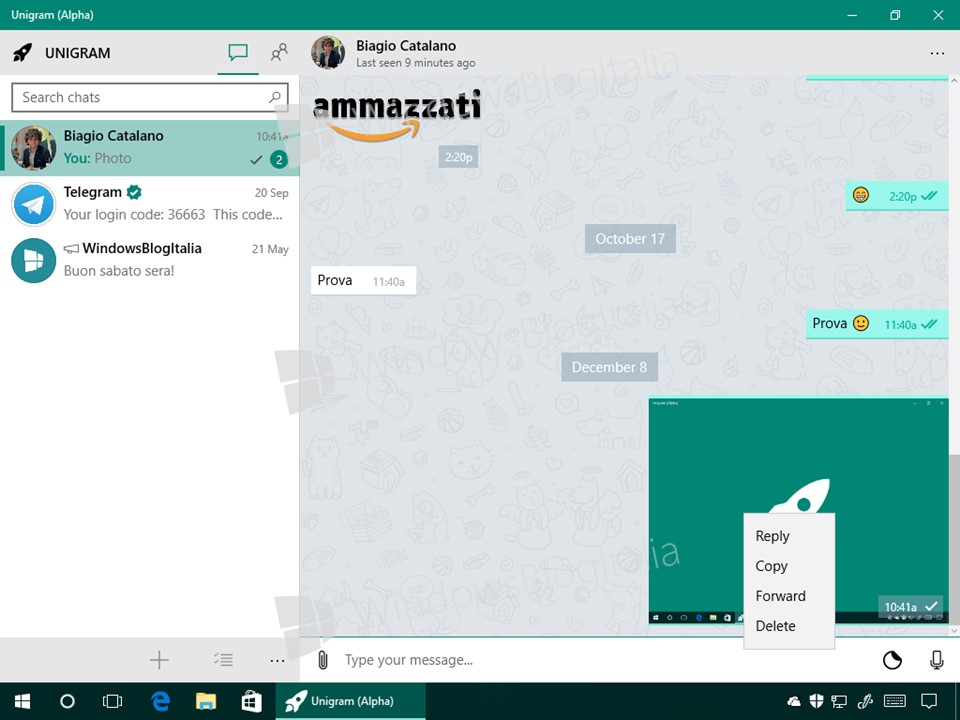Viewport: 960px width, 720px height.
Task: Click the microphone voice message icon
Action: [x=936, y=660]
